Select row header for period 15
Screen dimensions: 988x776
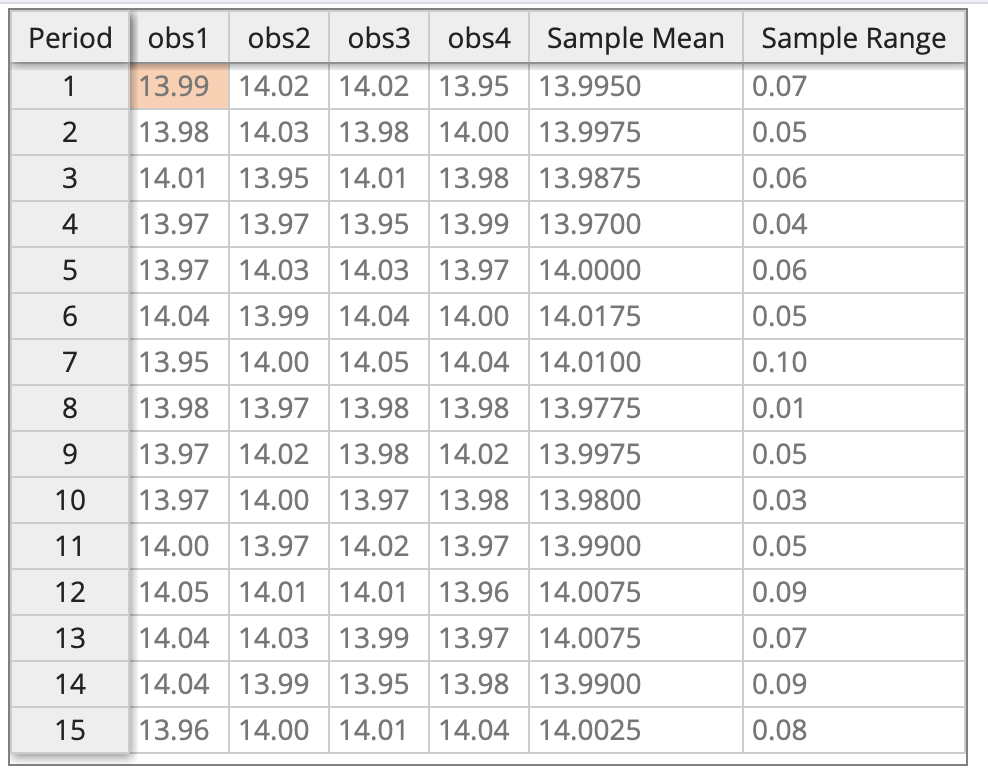[70, 730]
